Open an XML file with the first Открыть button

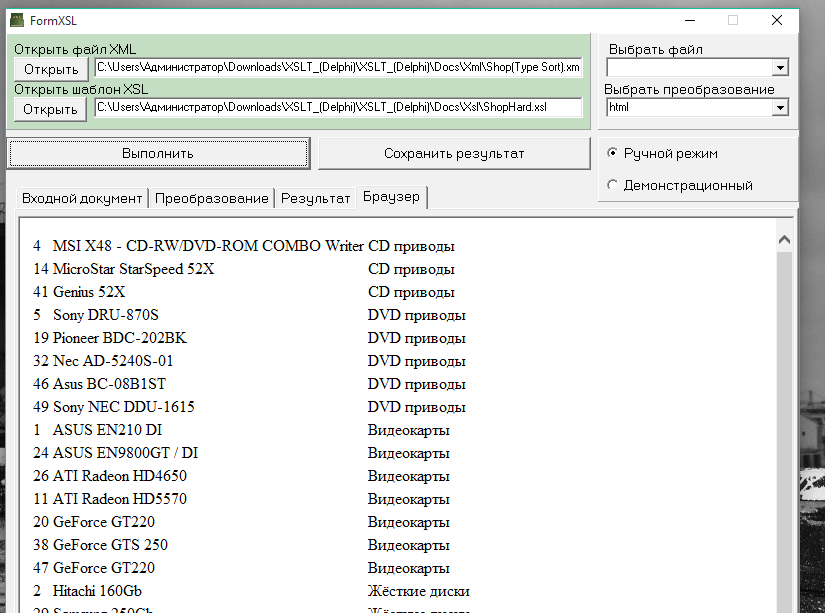click(51, 69)
